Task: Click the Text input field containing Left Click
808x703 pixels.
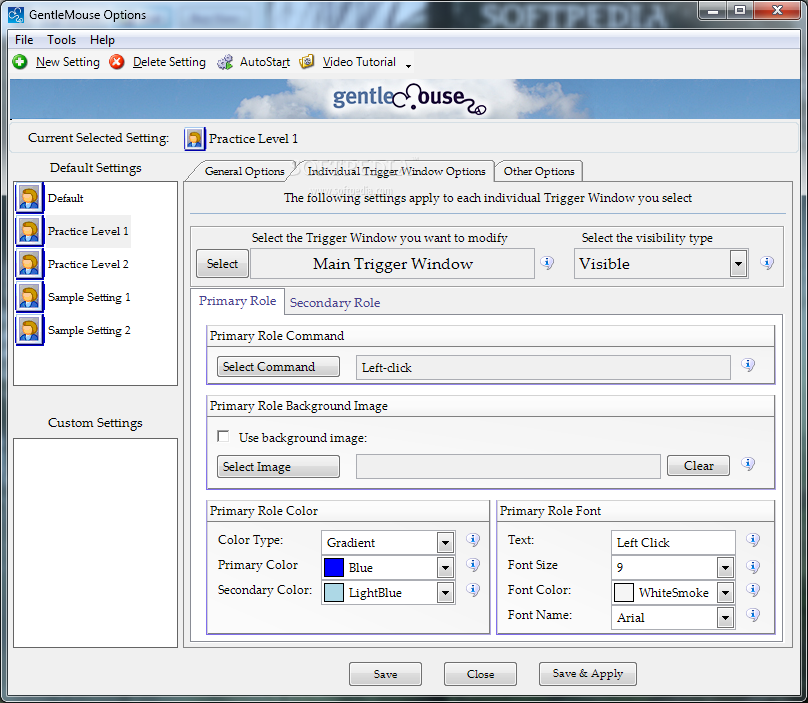Action: point(673,543)
